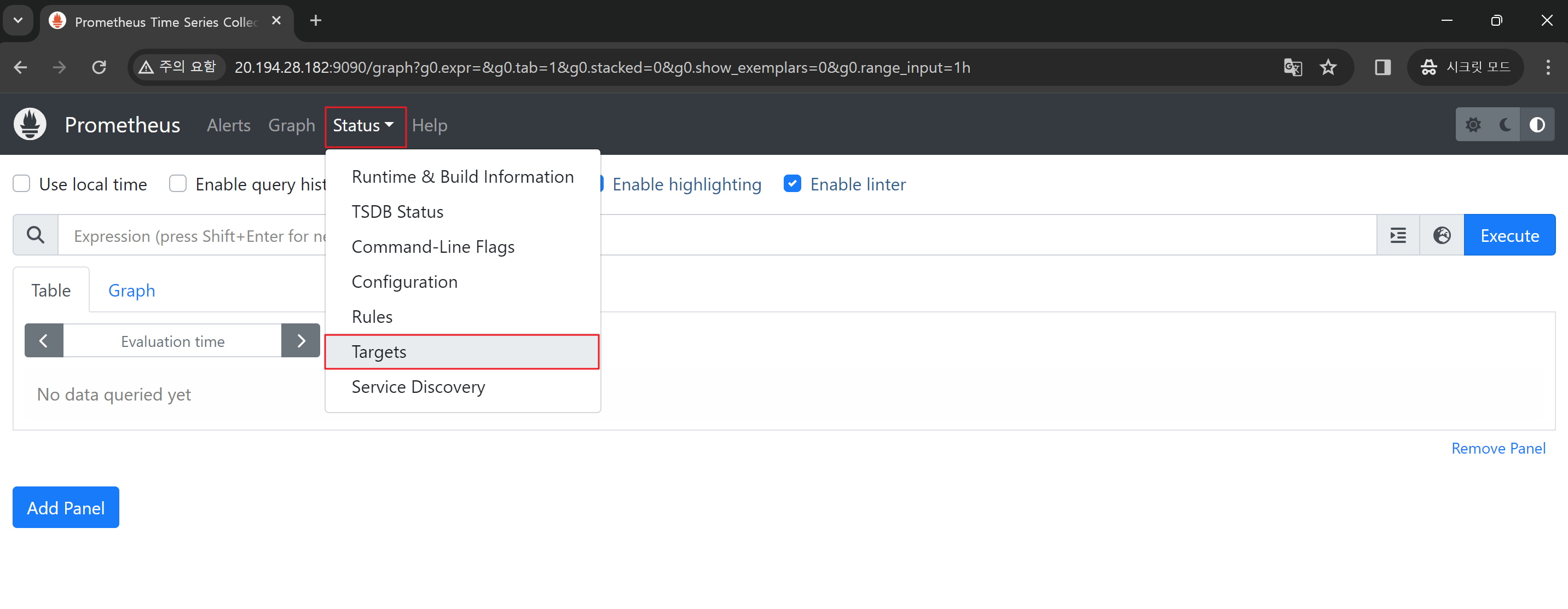Toggle the Enable query history checkbox

coord(178,184)
